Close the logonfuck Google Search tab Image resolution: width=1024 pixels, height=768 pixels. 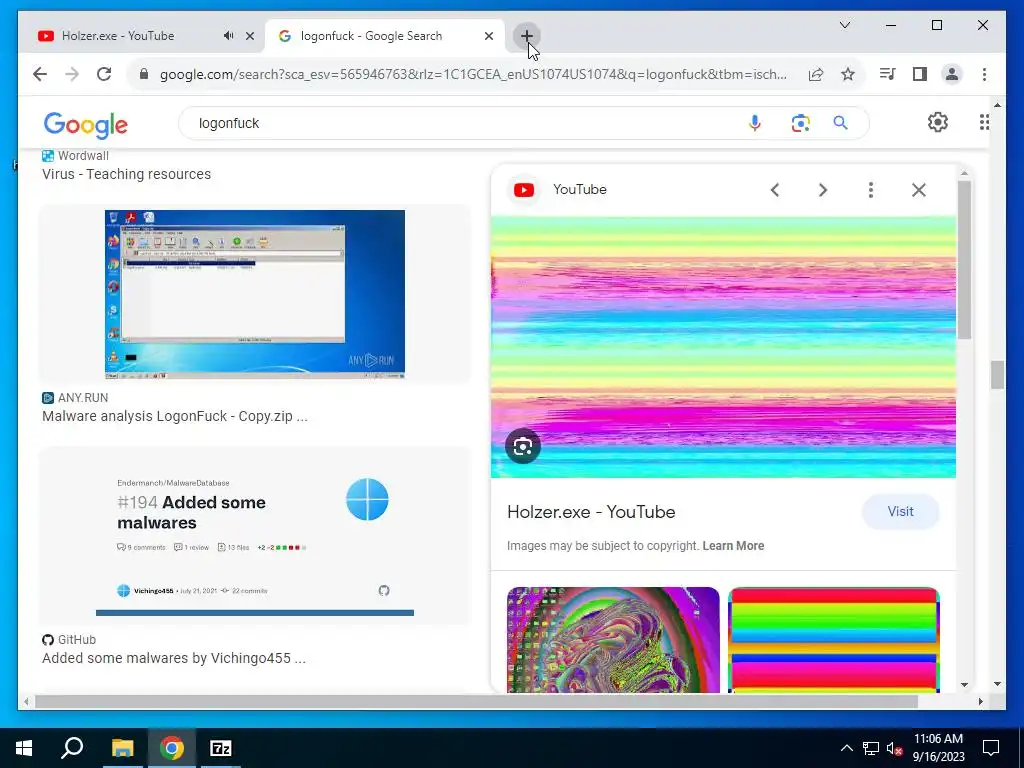click(x=488, y=36)
